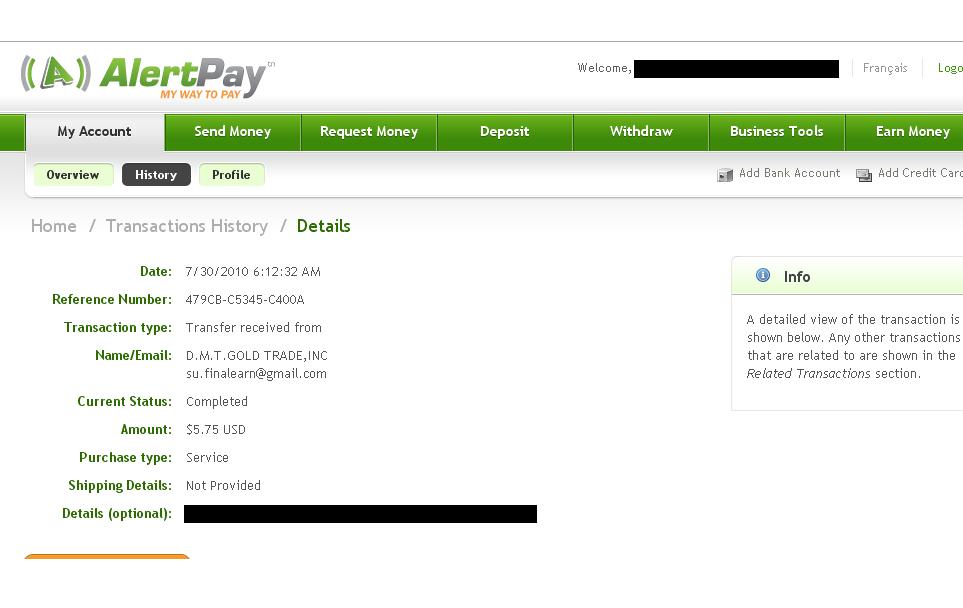Go to the Request Money tab
The width and height of the screenshot is (963, 608).
pyautogui.click(x=368, y=131)
